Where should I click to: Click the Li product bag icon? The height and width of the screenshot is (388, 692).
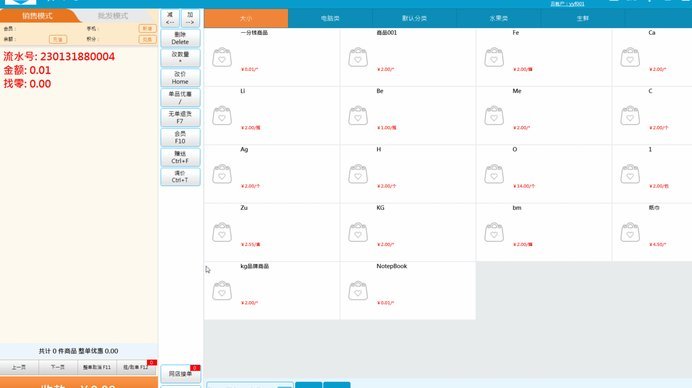(222, 116)
